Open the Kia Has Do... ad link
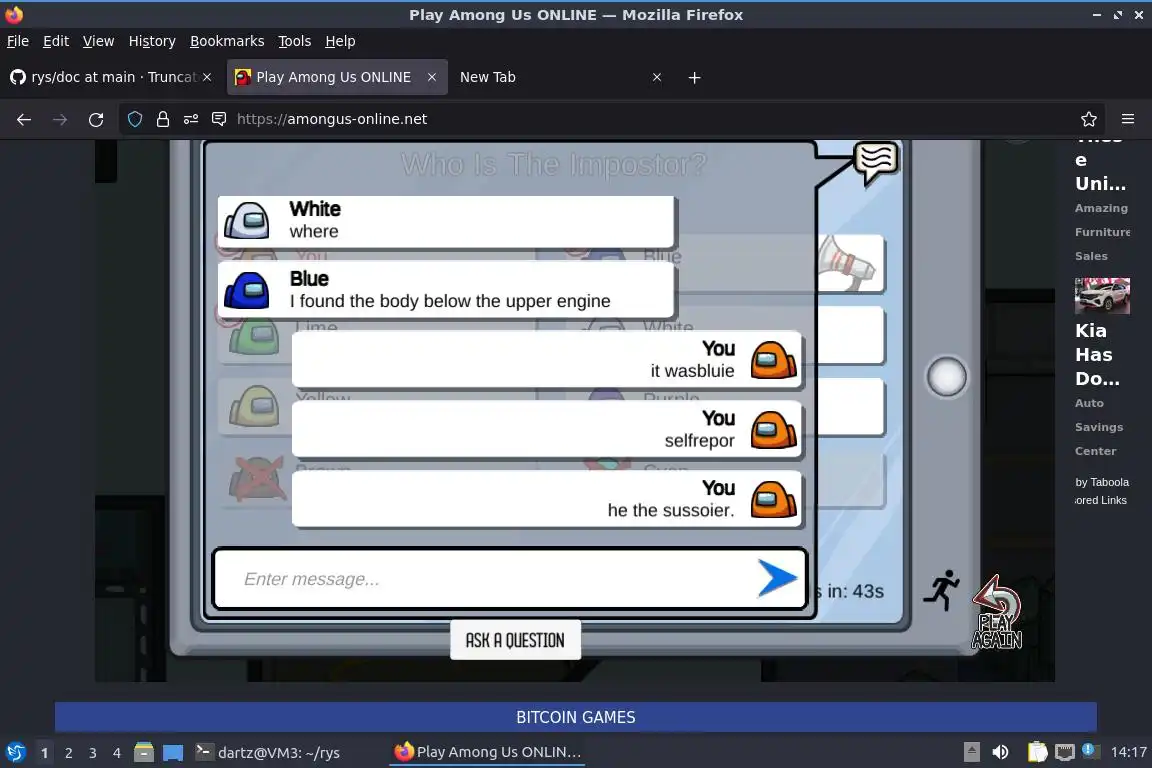Screen dimensions: 1152x768 1097,355
